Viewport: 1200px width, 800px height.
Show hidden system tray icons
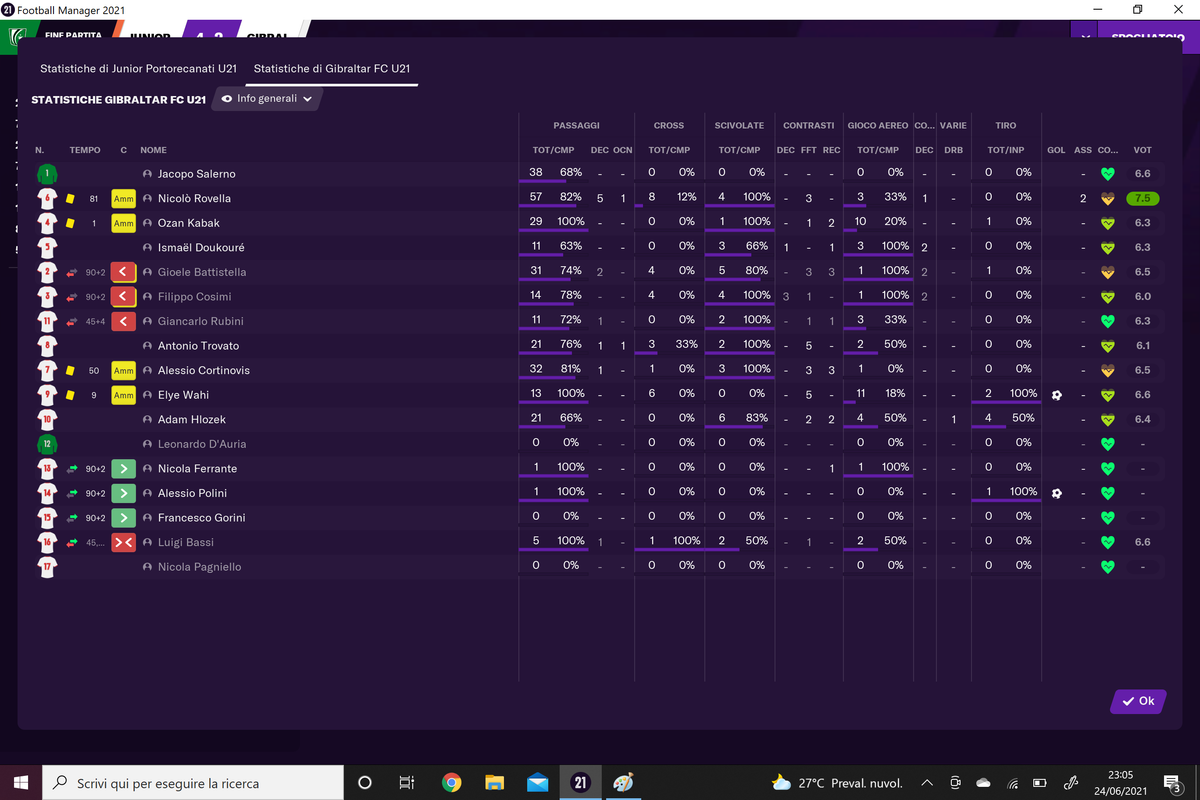coord(927,783)
